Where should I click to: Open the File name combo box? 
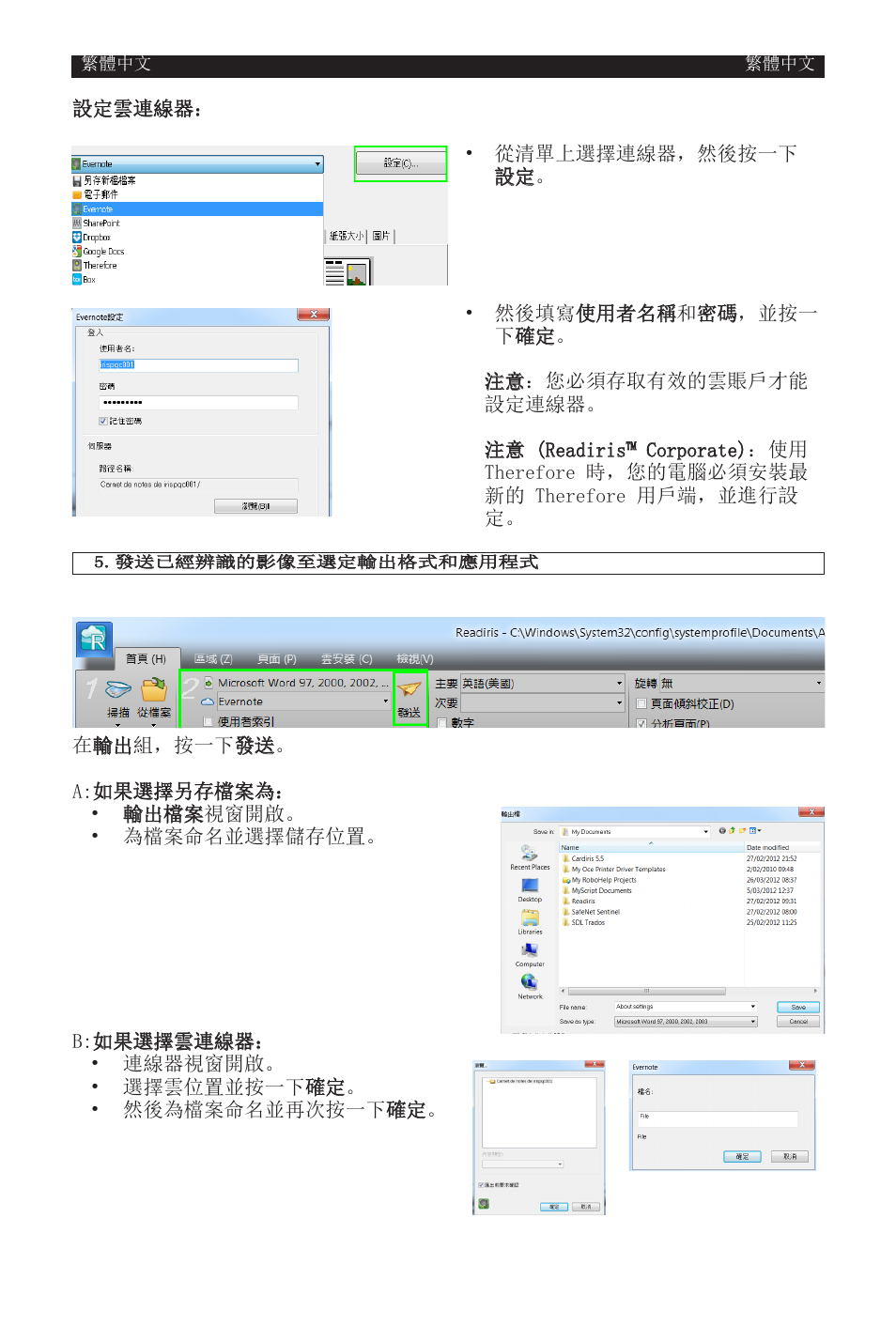click(x=686, y=1007)
